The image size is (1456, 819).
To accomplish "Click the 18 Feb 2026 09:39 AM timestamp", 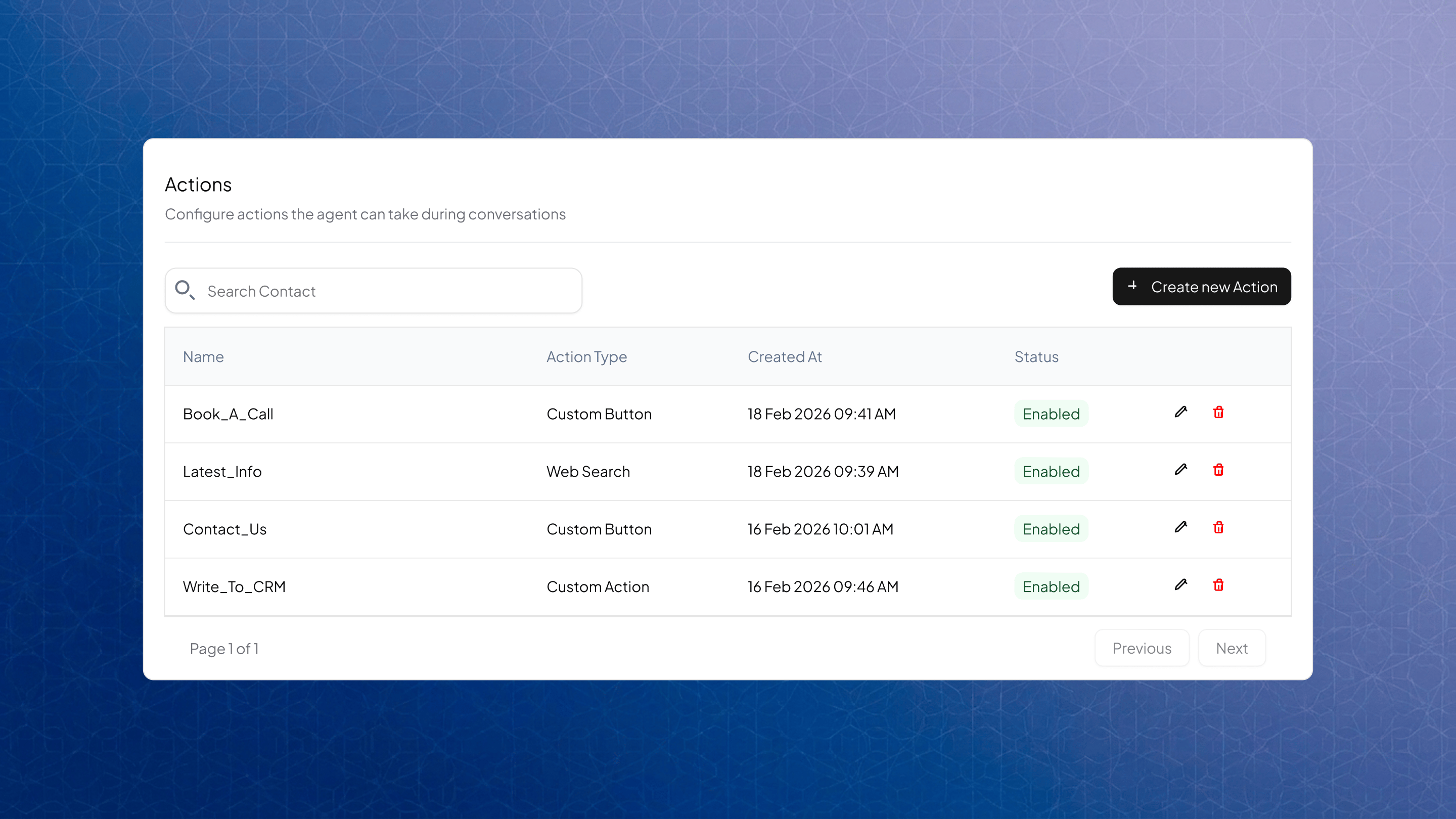I will point(823,471).
